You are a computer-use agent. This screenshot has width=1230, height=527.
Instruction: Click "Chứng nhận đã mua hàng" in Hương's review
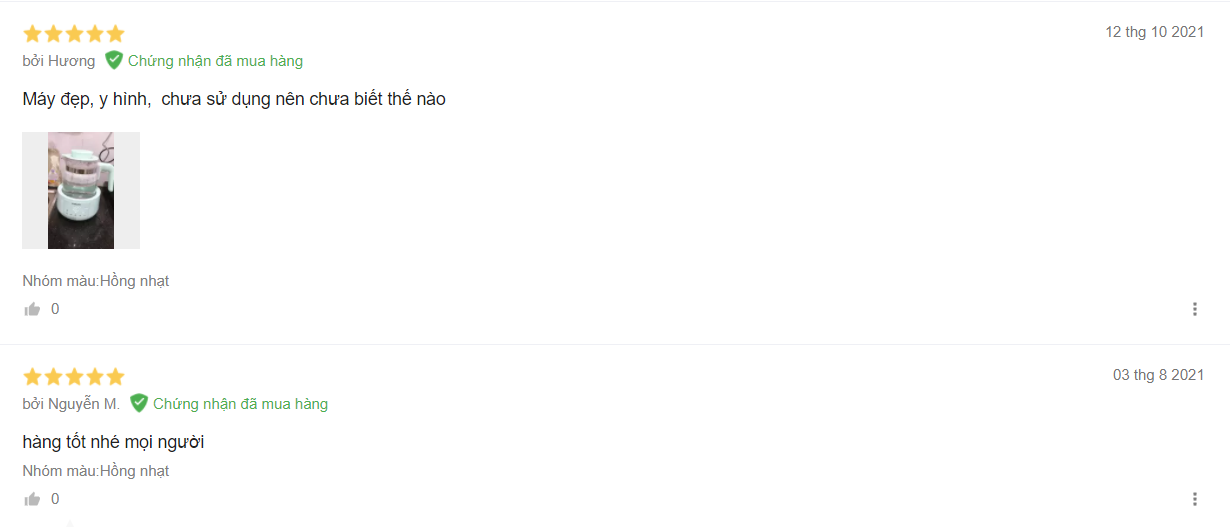[x=215, y=61]
